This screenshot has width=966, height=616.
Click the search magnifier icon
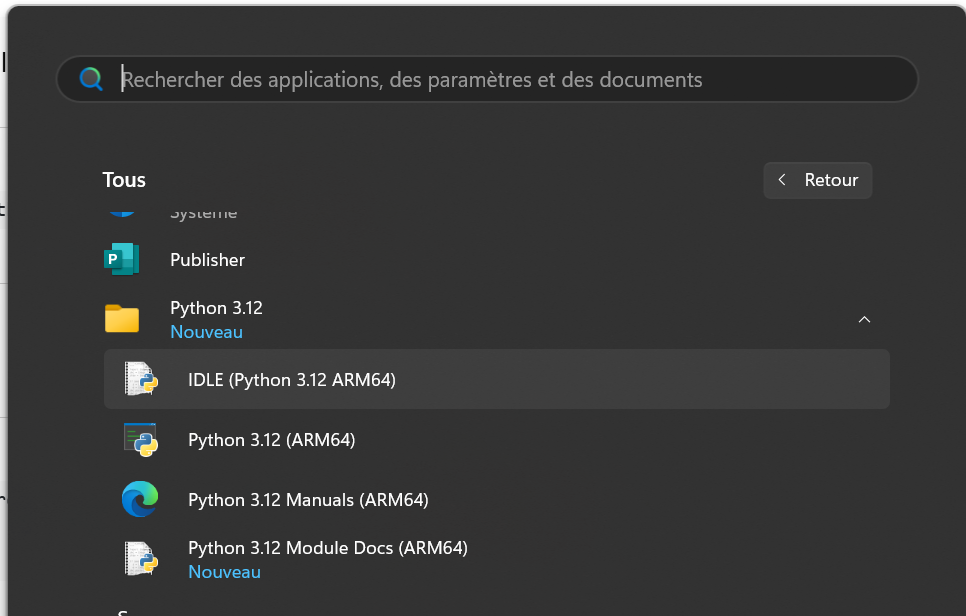pyautogui.click(x=91, y=79)
